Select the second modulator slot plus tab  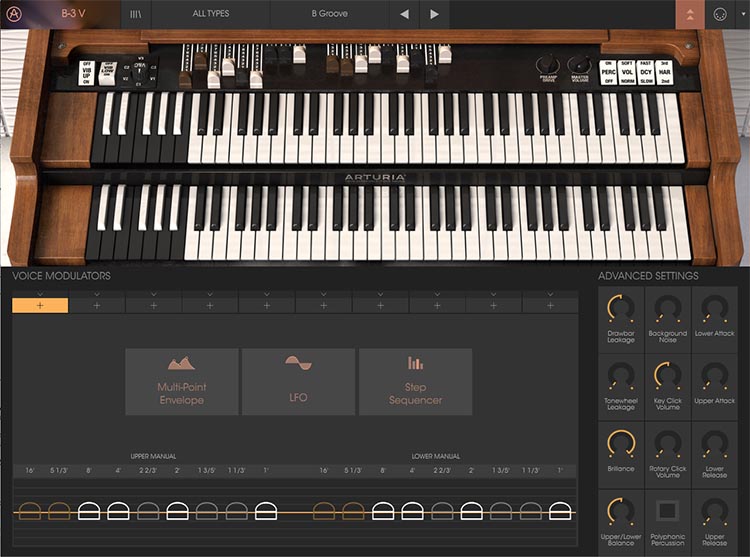point(97,306)
